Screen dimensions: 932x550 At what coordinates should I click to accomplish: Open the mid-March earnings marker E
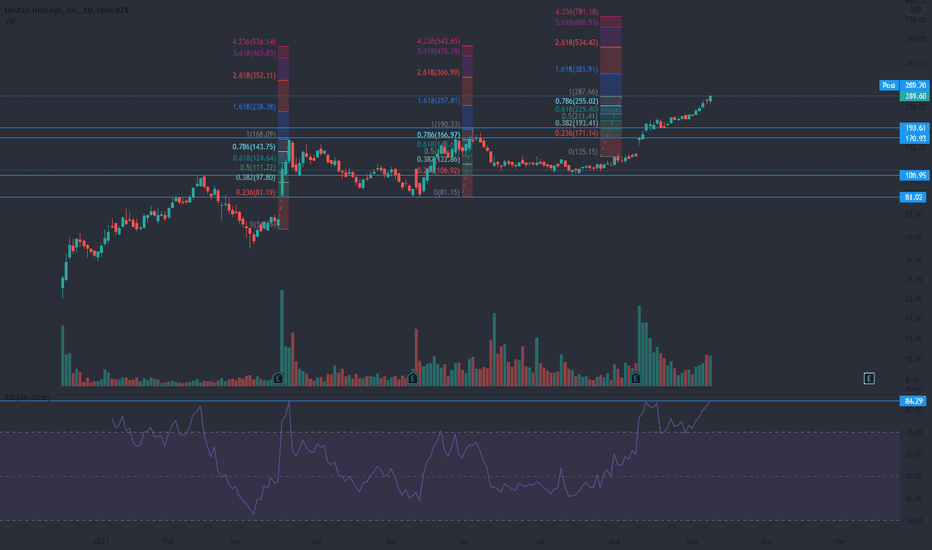pos(278,378)
